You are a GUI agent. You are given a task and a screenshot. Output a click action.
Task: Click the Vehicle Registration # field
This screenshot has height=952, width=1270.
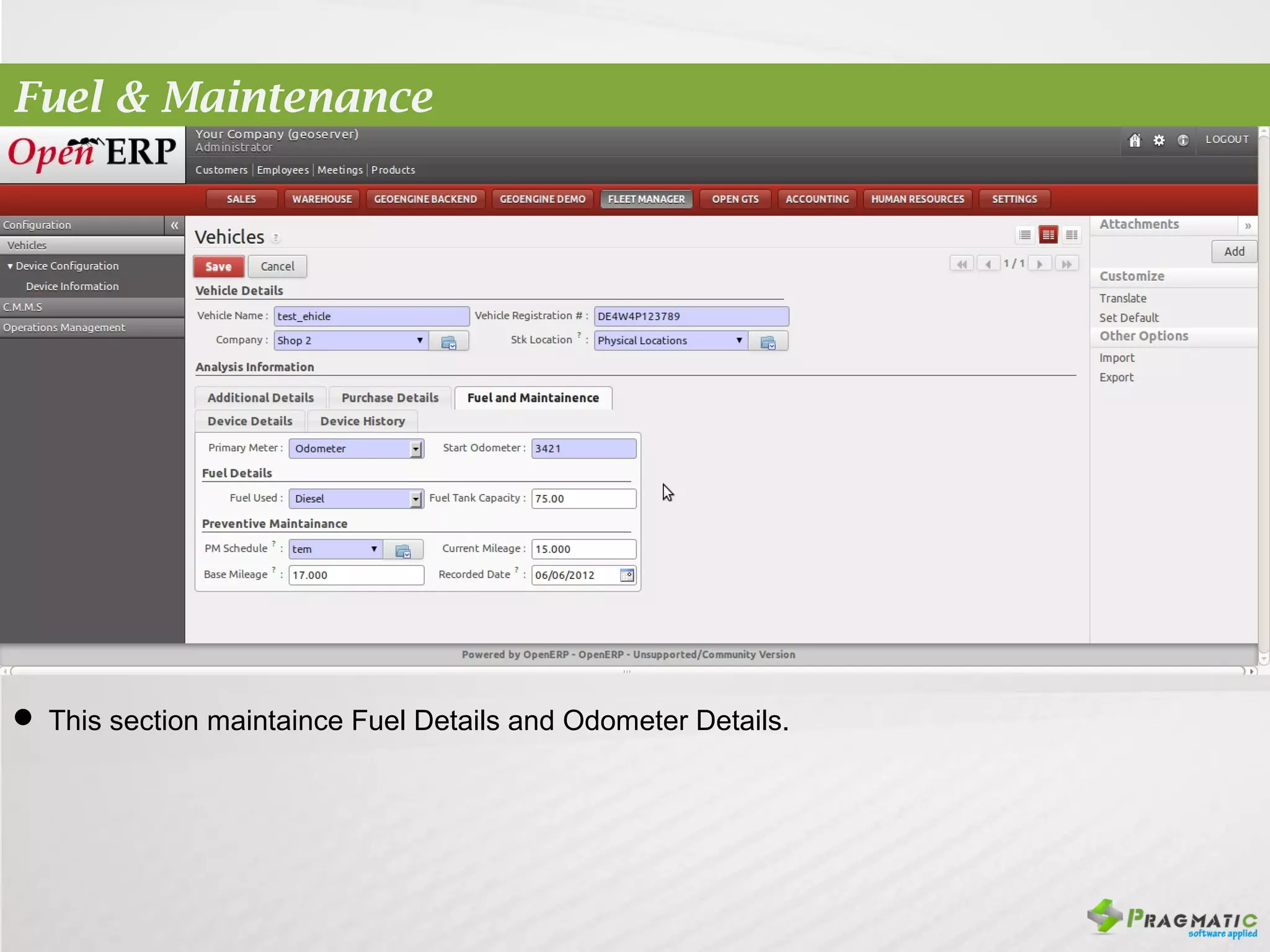click(x=691, y=316)
